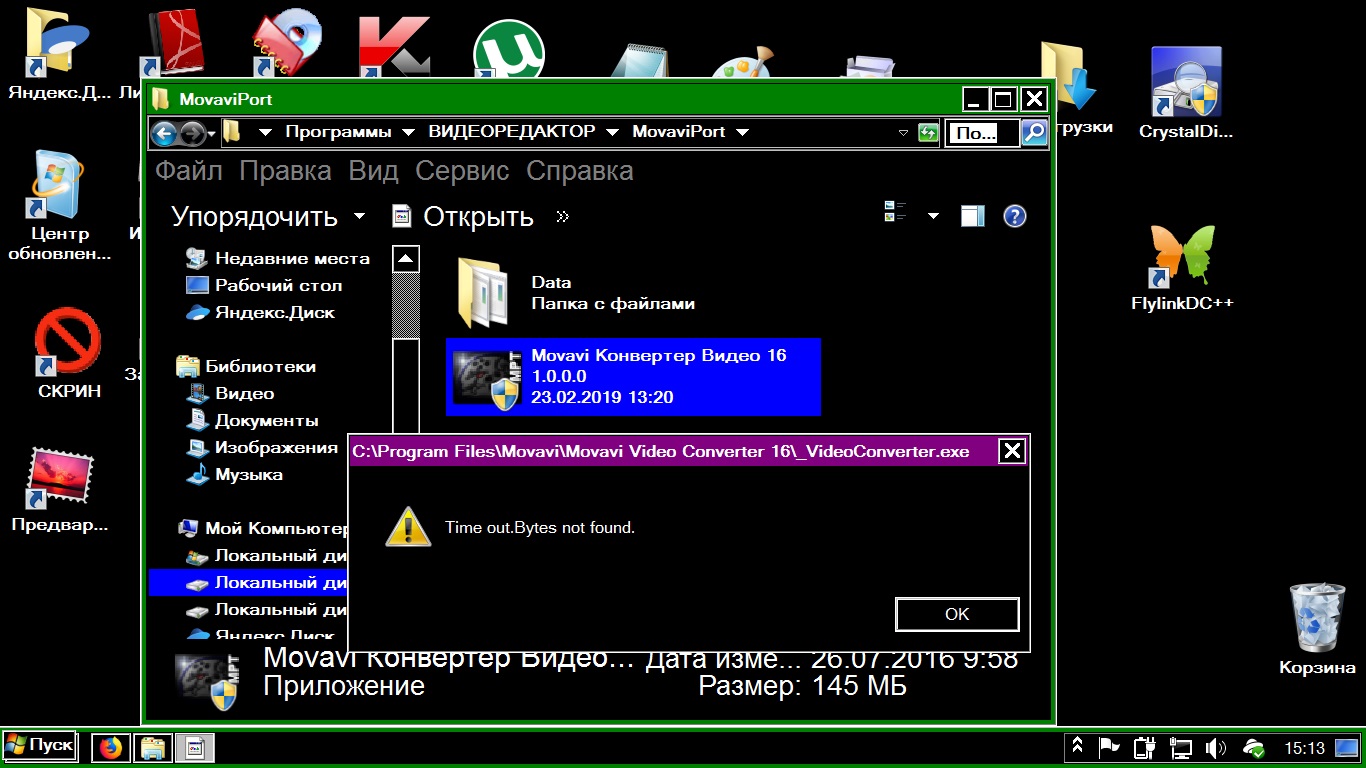Open the Вид menu
1366x768 pixels.
(x=373, y=171)
